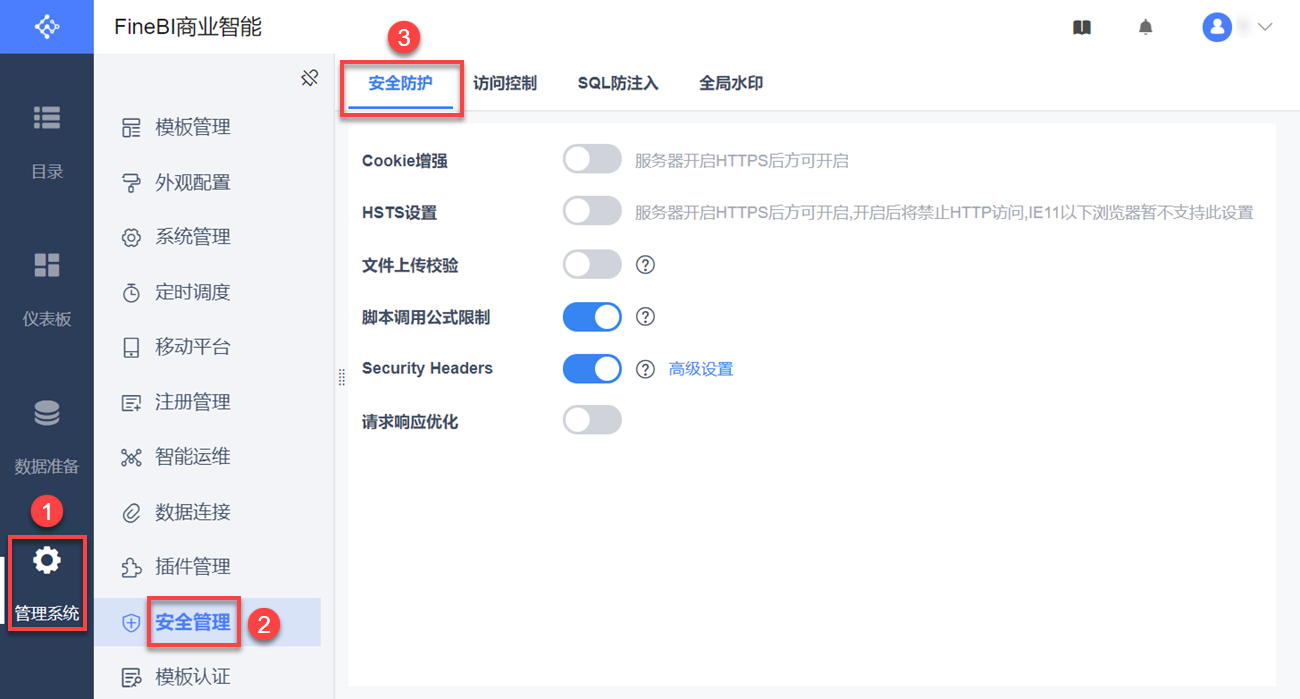Switch to the SQL防注入 tab

pos(618,84)
